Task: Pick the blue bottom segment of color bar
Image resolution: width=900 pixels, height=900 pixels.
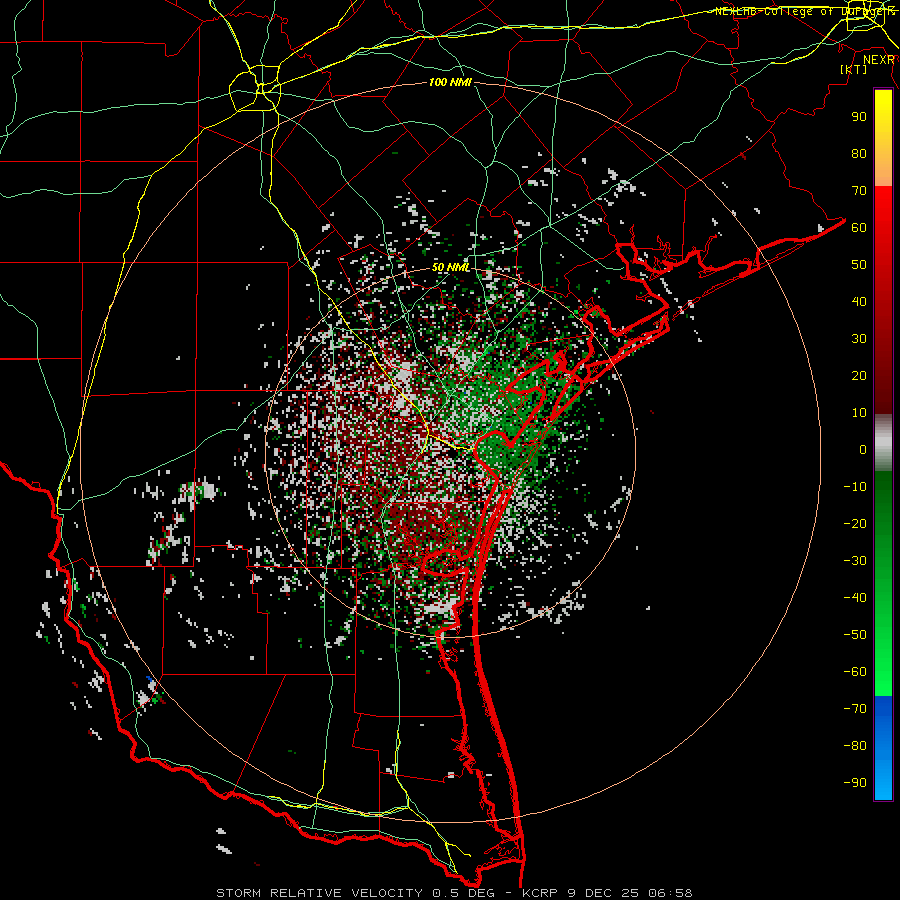Action: (x=883, y=748)
